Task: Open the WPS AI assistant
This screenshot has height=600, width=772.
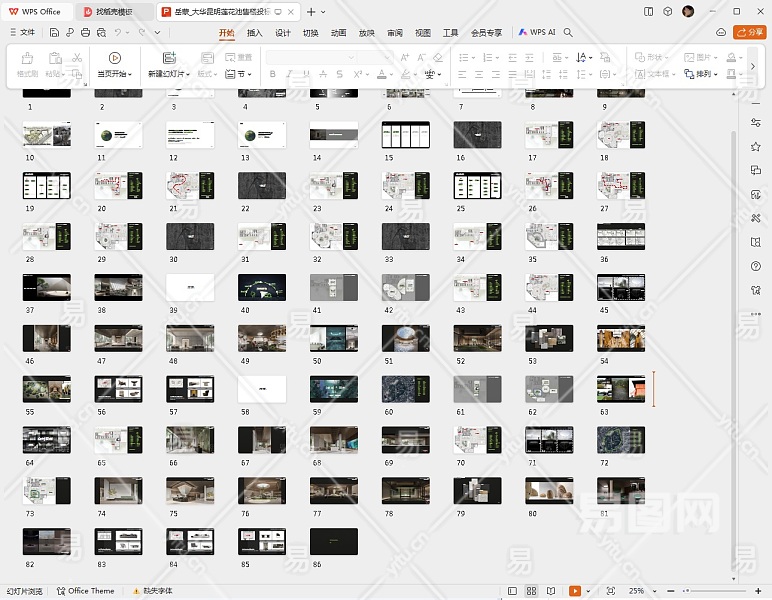Action: pos(537,32)
